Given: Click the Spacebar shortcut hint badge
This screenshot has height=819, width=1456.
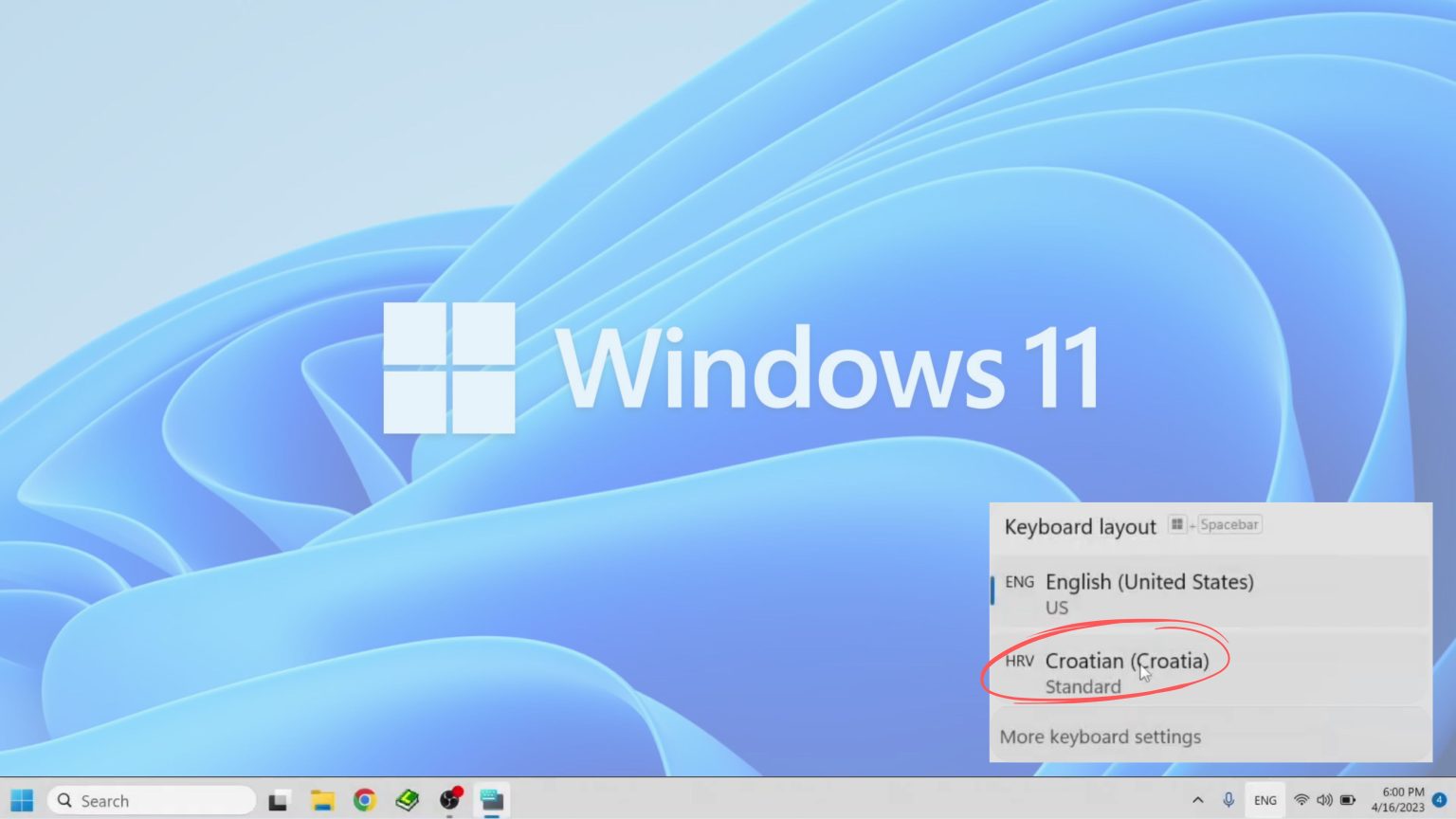Looking at the screenshot, I should pyautogui.click(x=1229, y=524).
